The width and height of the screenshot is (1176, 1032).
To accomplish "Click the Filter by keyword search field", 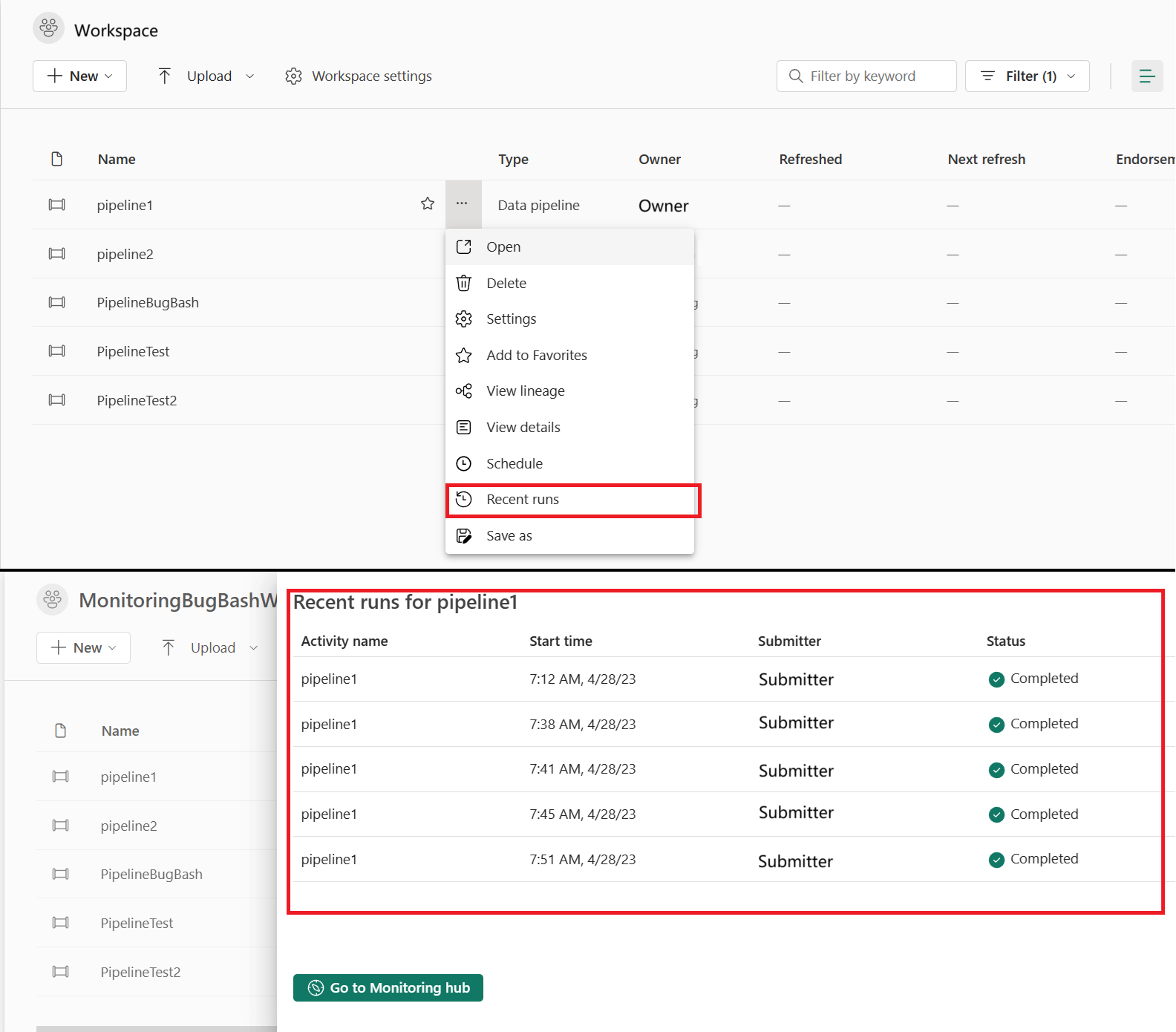I will pyautogui.click(x=866, y=76).
